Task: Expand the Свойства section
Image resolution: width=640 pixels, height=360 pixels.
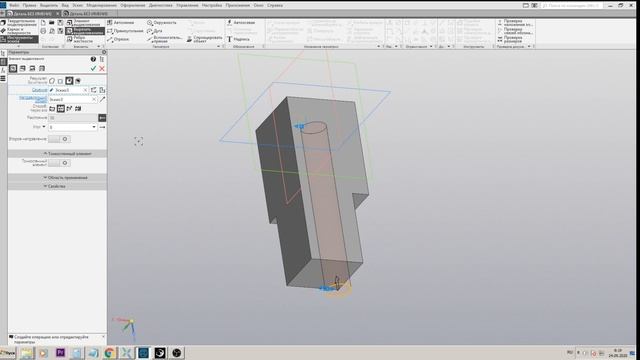Action: (57, 186)
